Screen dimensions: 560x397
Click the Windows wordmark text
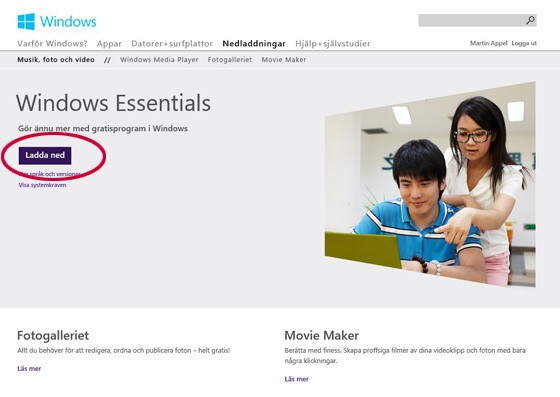68,21
